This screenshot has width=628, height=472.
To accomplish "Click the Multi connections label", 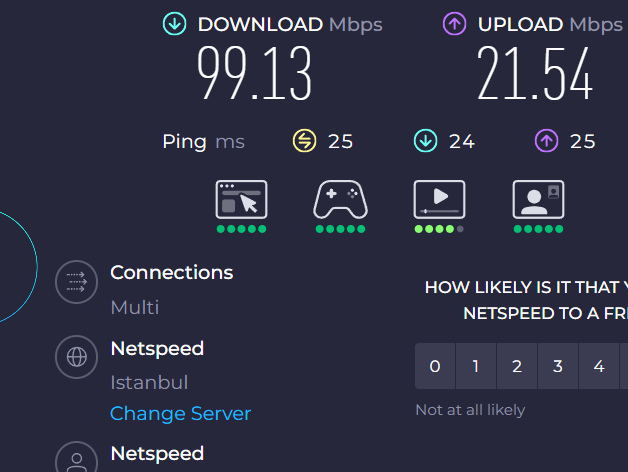I will click(x=135, y=307).
